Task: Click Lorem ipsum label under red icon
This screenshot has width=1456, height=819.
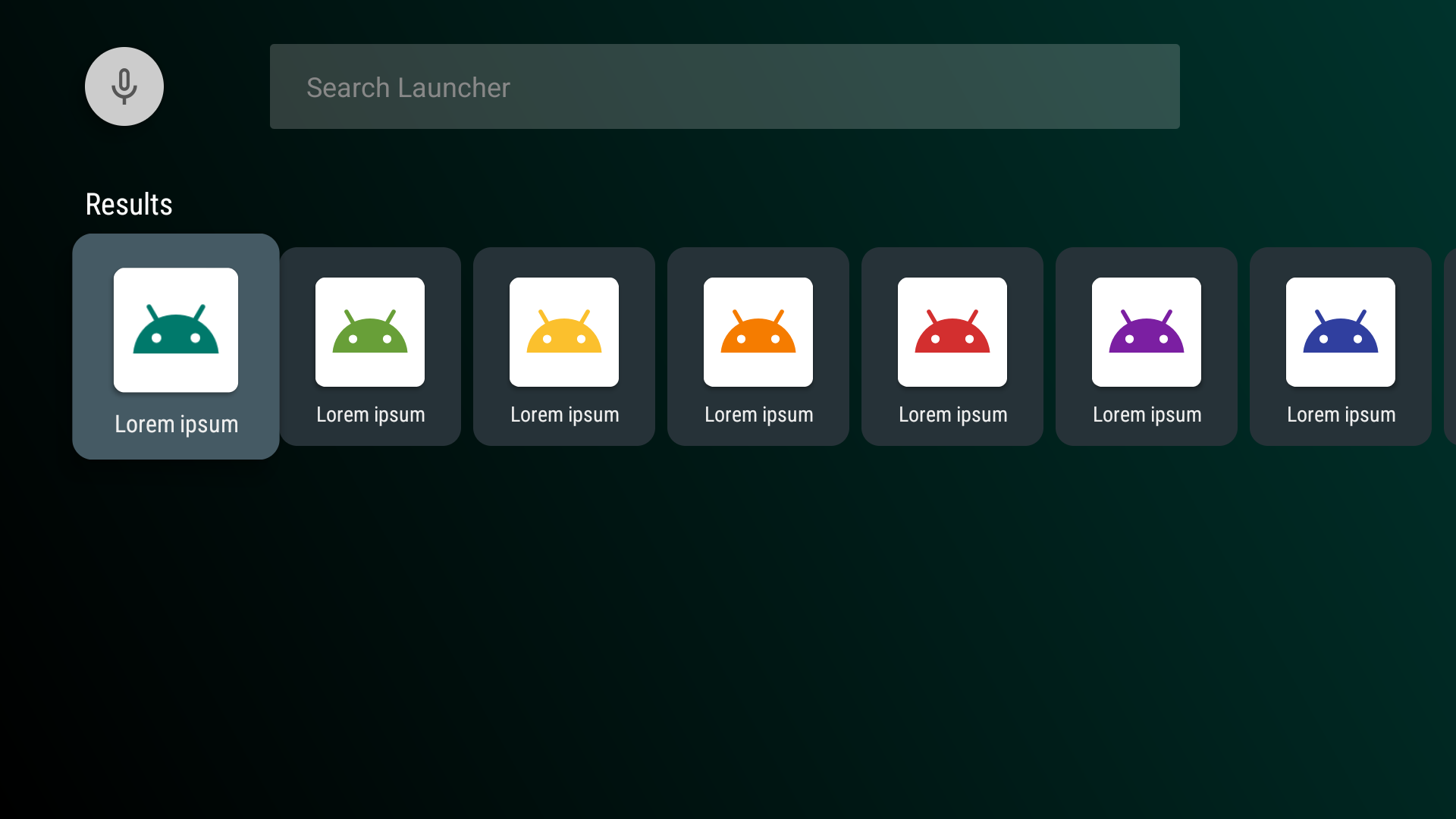Action: coord(952,415)
